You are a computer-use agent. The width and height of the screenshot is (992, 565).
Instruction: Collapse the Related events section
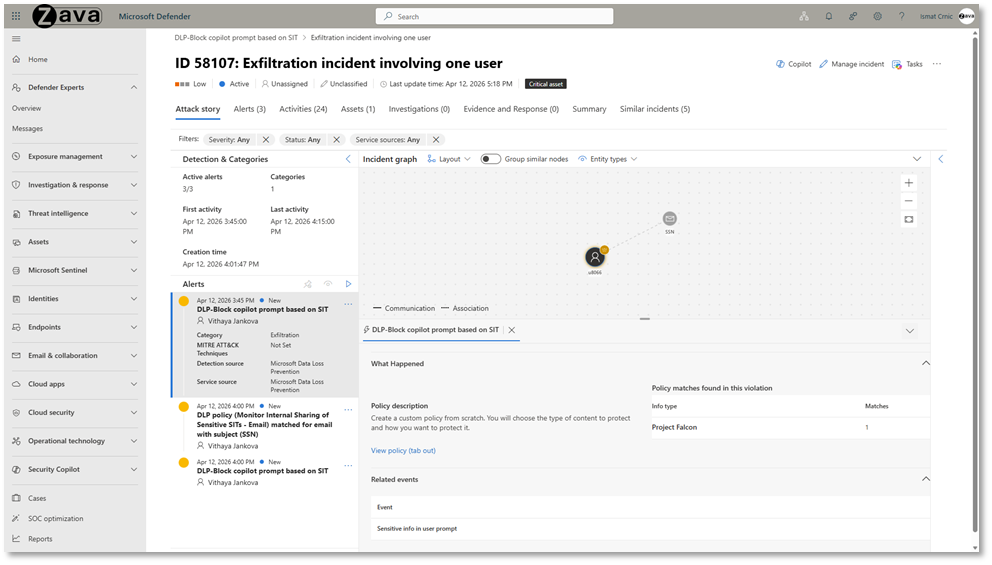[x=926, y=479]
